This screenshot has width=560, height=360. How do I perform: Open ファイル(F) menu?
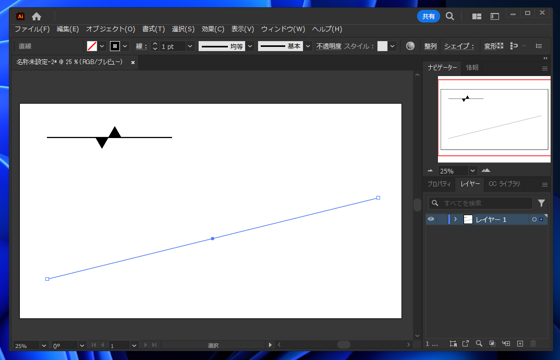pyautogui.click(x=32, y=29)
